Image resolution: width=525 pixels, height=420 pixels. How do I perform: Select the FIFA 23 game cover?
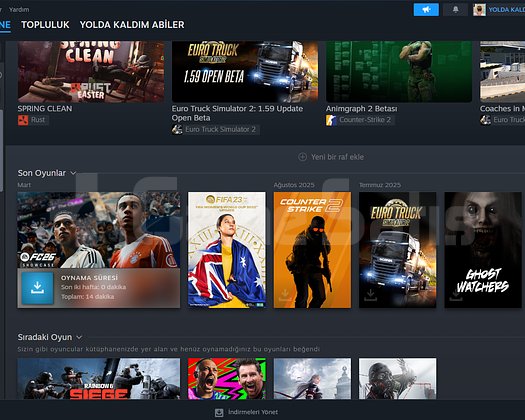pyautogui.click(x=227, y=250)
